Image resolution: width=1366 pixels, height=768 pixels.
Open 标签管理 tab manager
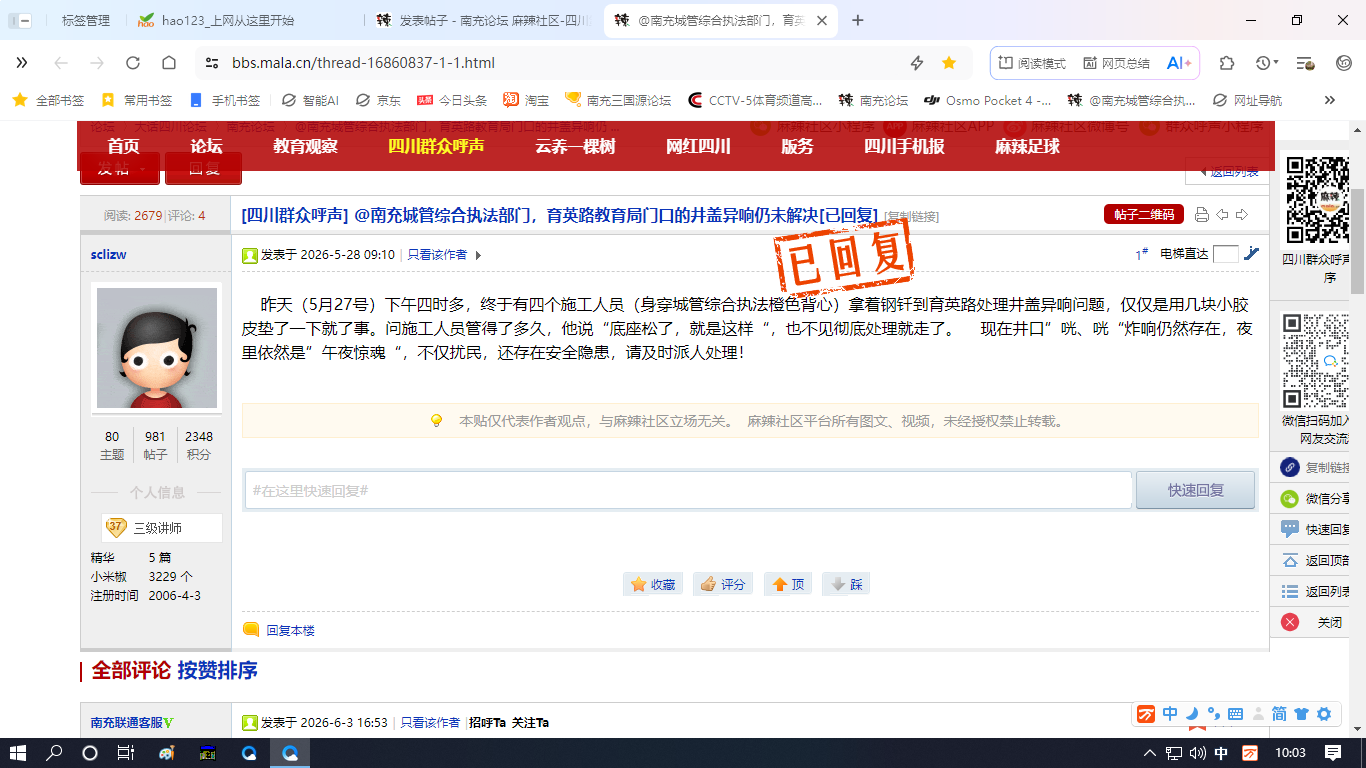click(85, 20)
